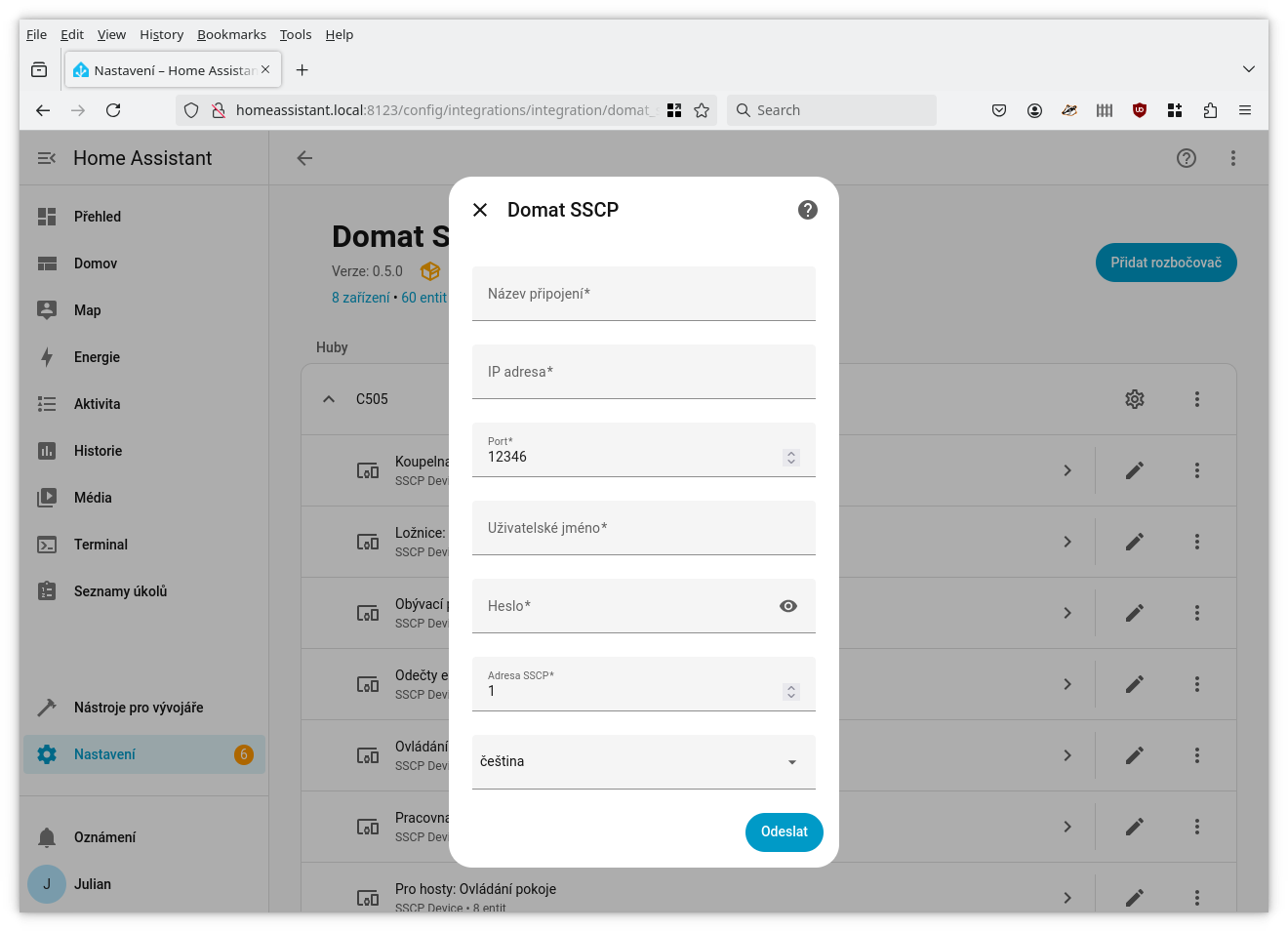
Task: Open Terminal in the sidebar
Action: tap(144, 545)
